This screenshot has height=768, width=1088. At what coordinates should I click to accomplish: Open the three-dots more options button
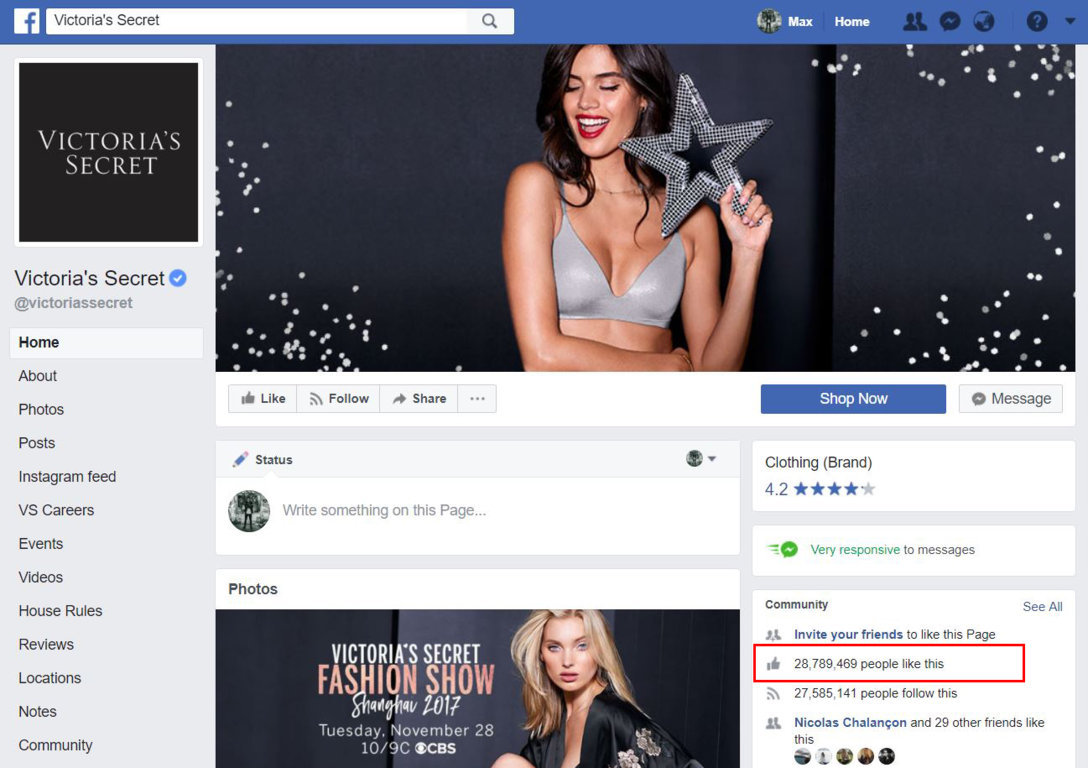point(477,399)
